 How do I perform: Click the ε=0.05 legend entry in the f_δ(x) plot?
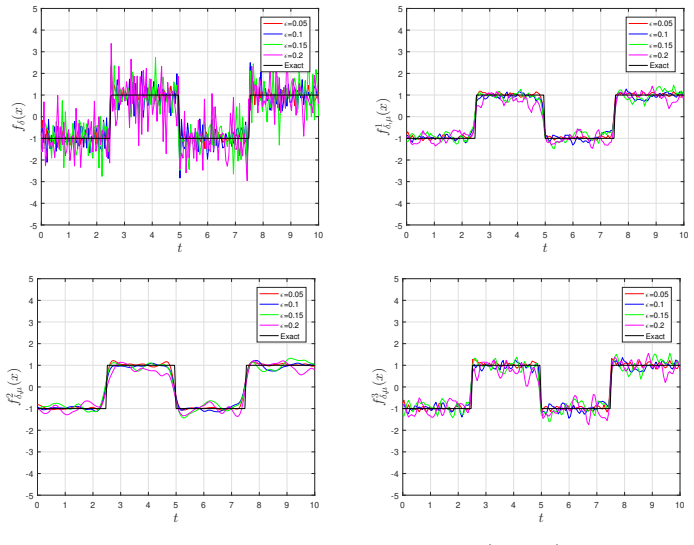point(285,23)
